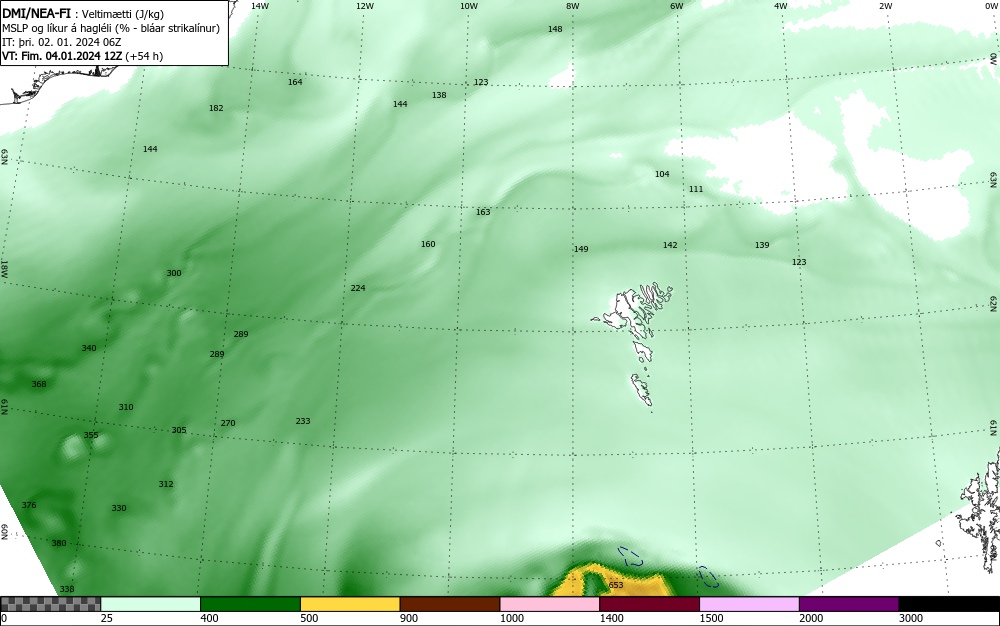The width and height of the screenshot is (1000, 626).
Task: Click the CAPE value 380
Action: [59, 544]
